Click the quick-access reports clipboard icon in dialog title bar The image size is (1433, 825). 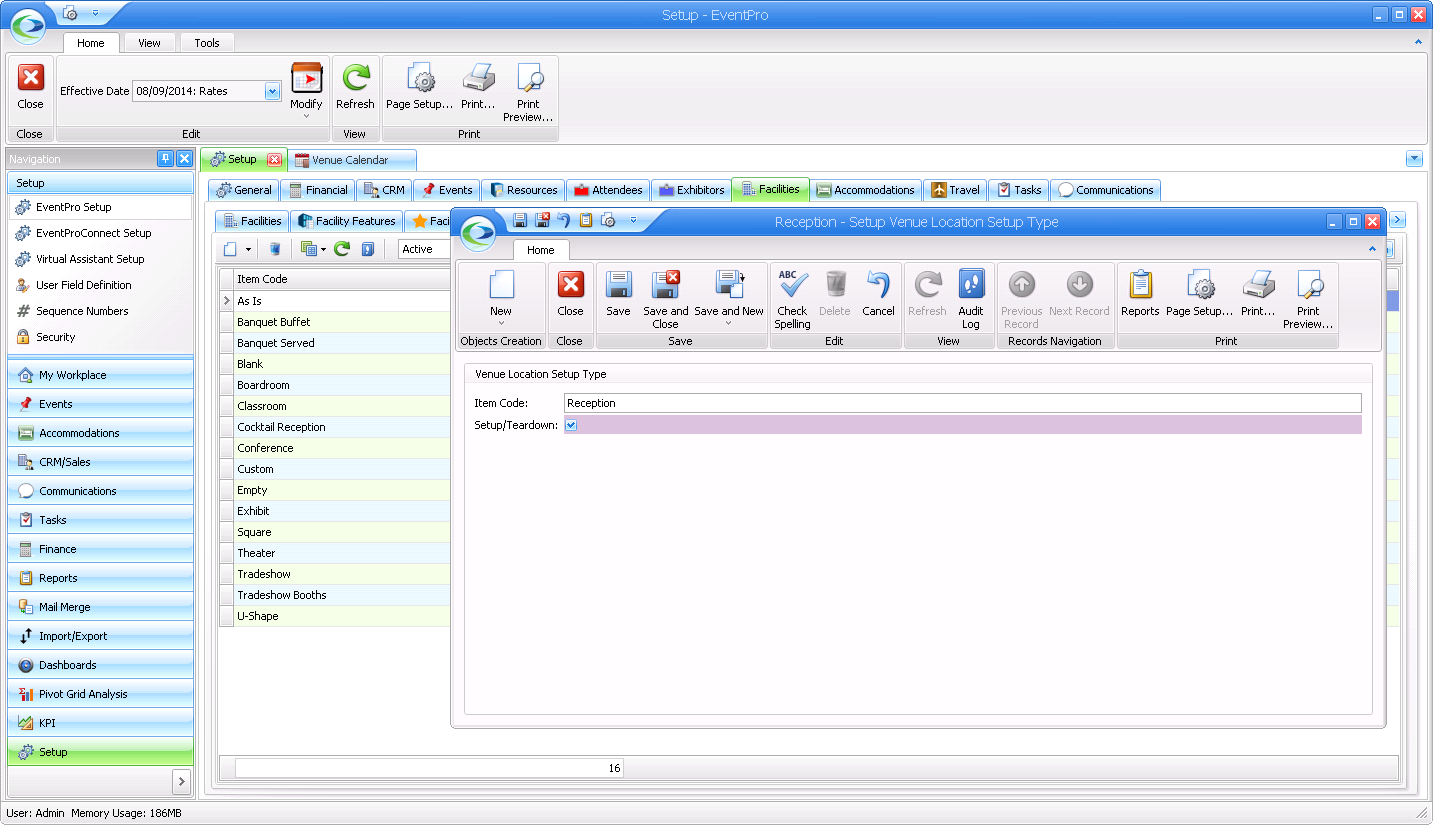click(586, 220)
